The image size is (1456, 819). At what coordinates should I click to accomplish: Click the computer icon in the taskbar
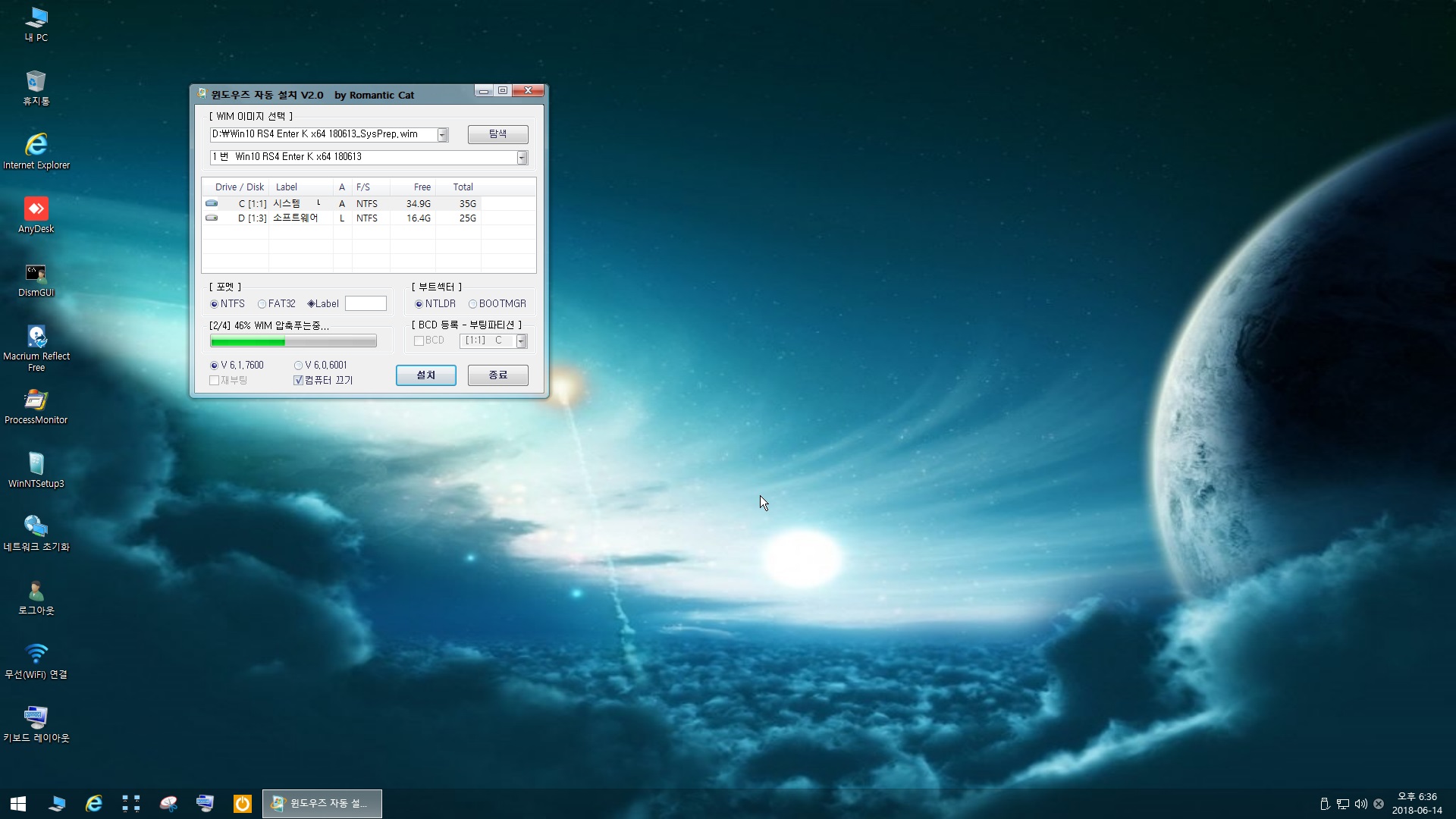[x=57, y=803]
